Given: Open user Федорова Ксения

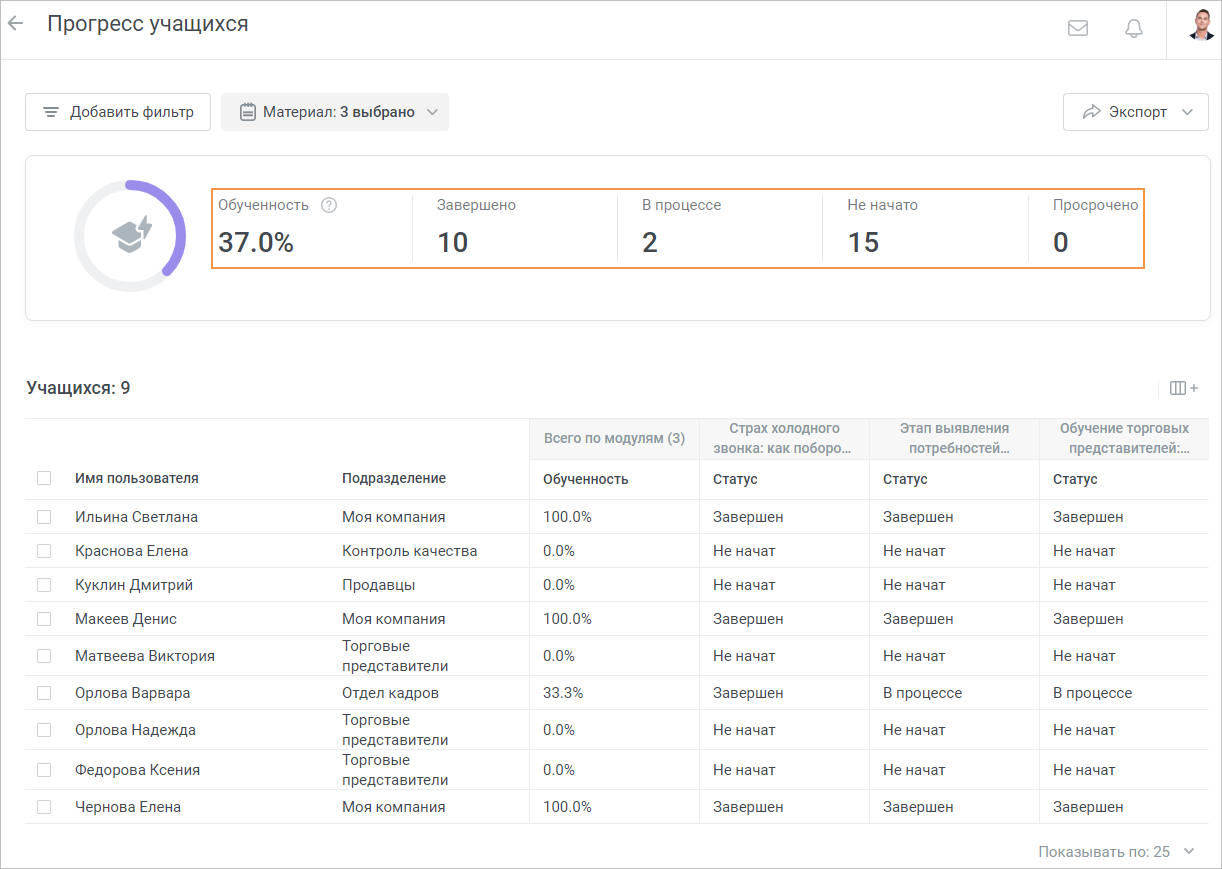Looking at the screenshot, I should pyautogui.click(x=137, y=770).
